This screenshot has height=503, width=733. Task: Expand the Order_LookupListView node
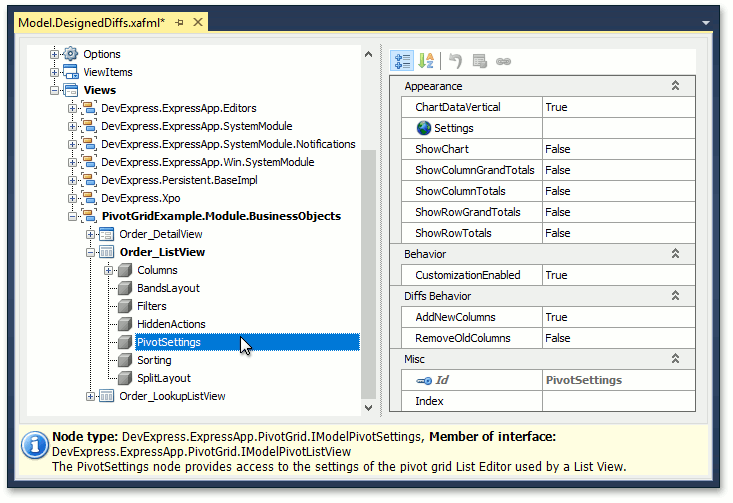[90, 396]
